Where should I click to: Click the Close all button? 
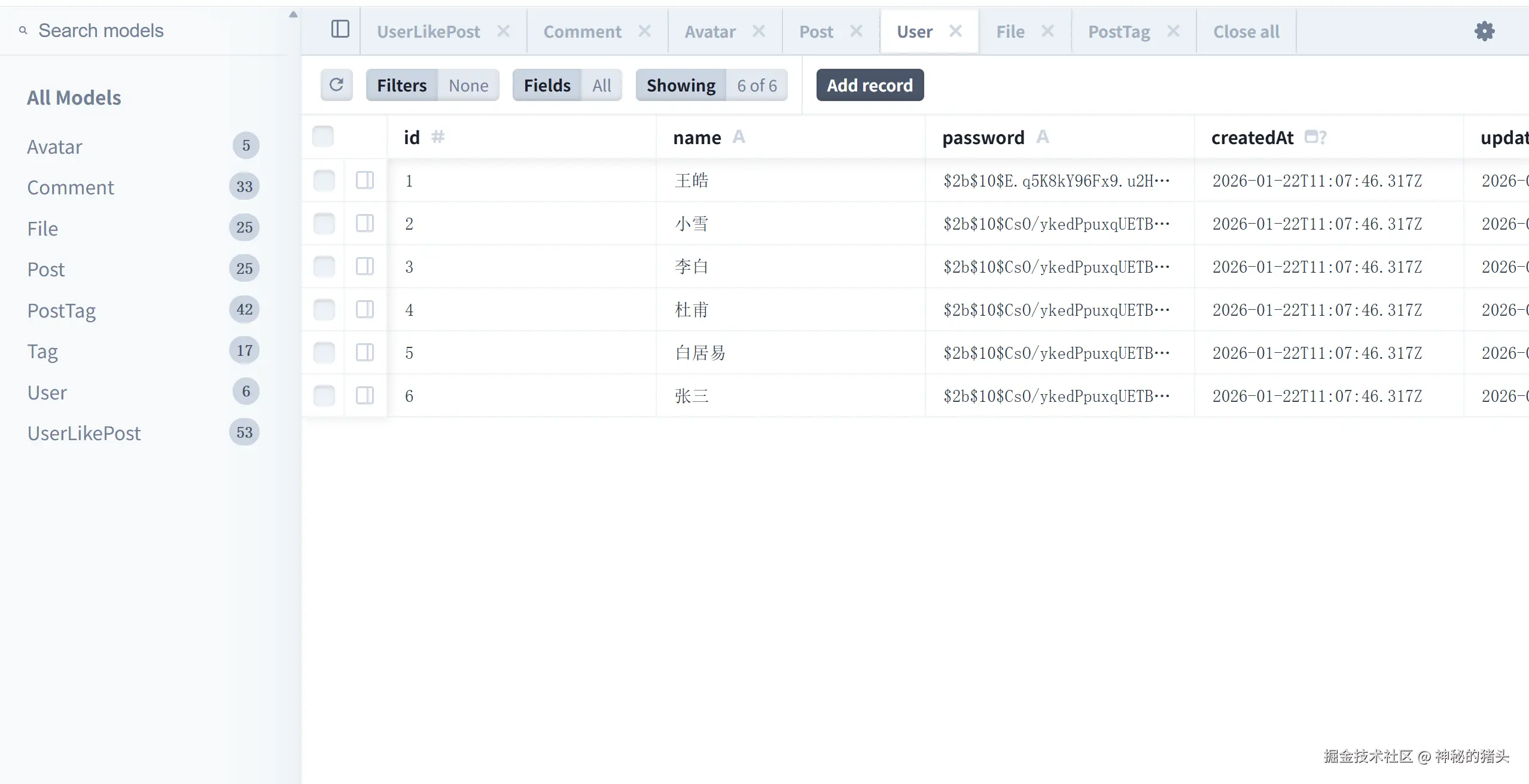pos(1246,32)
